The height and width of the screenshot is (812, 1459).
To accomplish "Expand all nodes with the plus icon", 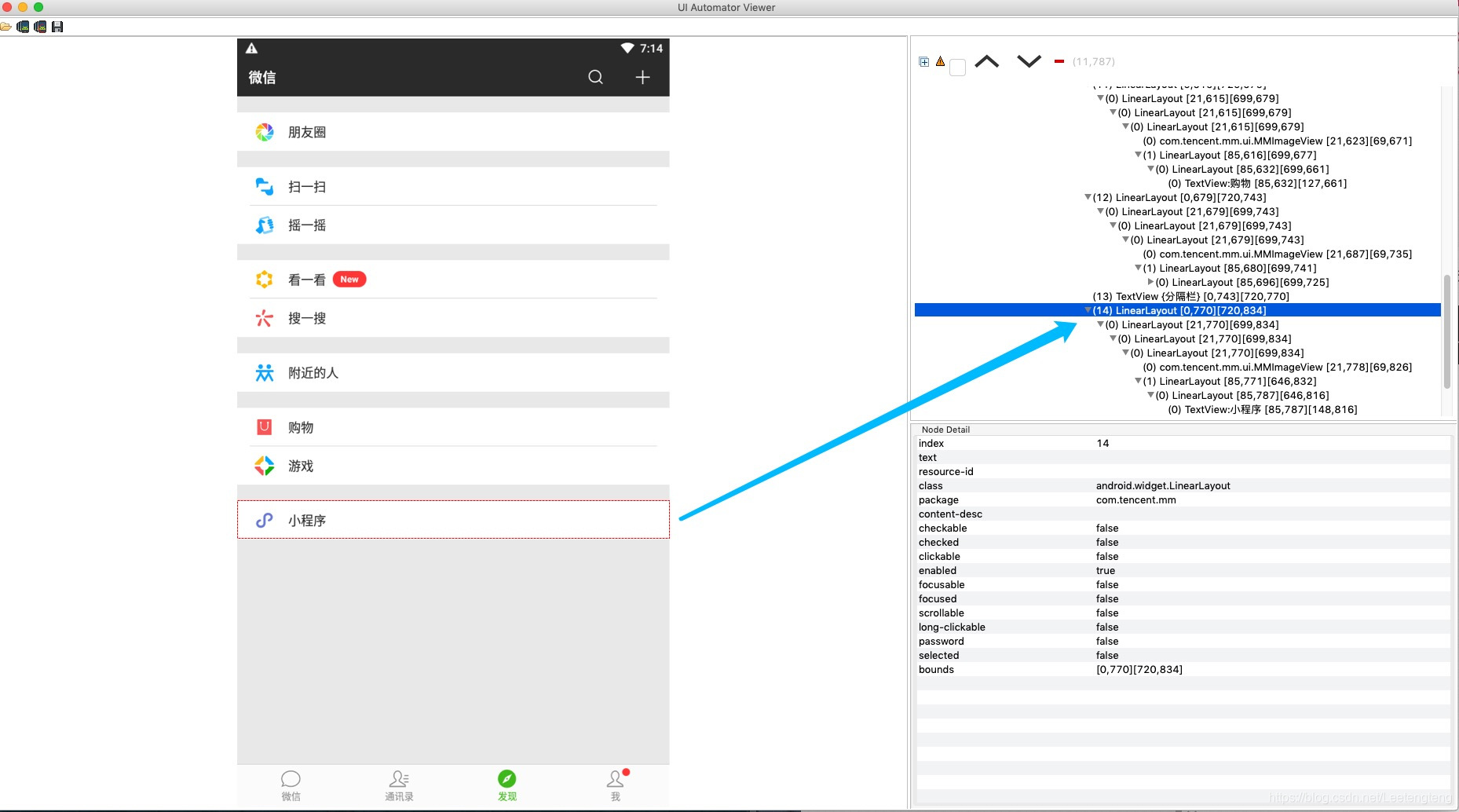I will coord(924,62).
